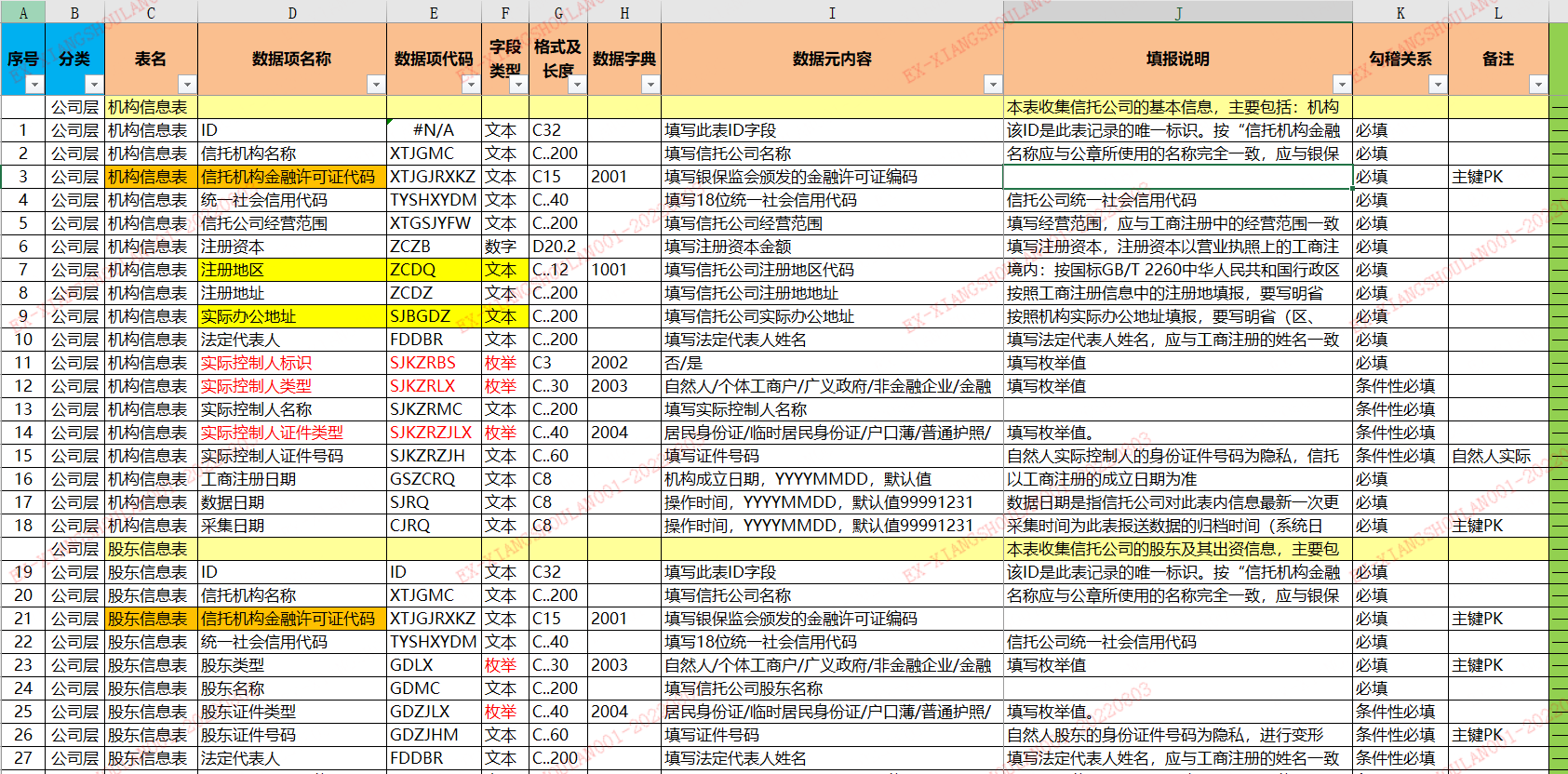
Task: Open the 字段类型 filter dropdown arrow
Action: 518,85
